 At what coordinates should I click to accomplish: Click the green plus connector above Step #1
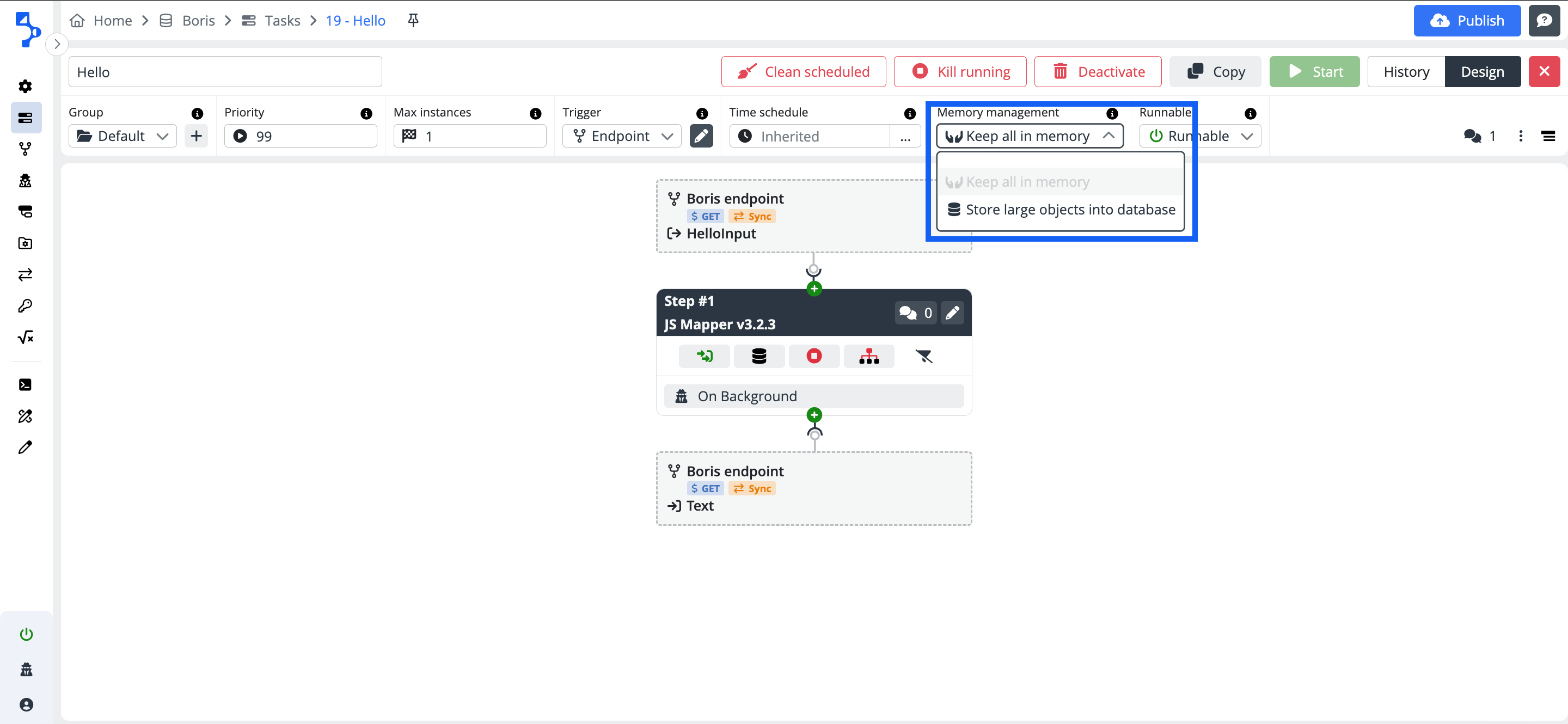point(814,289)
